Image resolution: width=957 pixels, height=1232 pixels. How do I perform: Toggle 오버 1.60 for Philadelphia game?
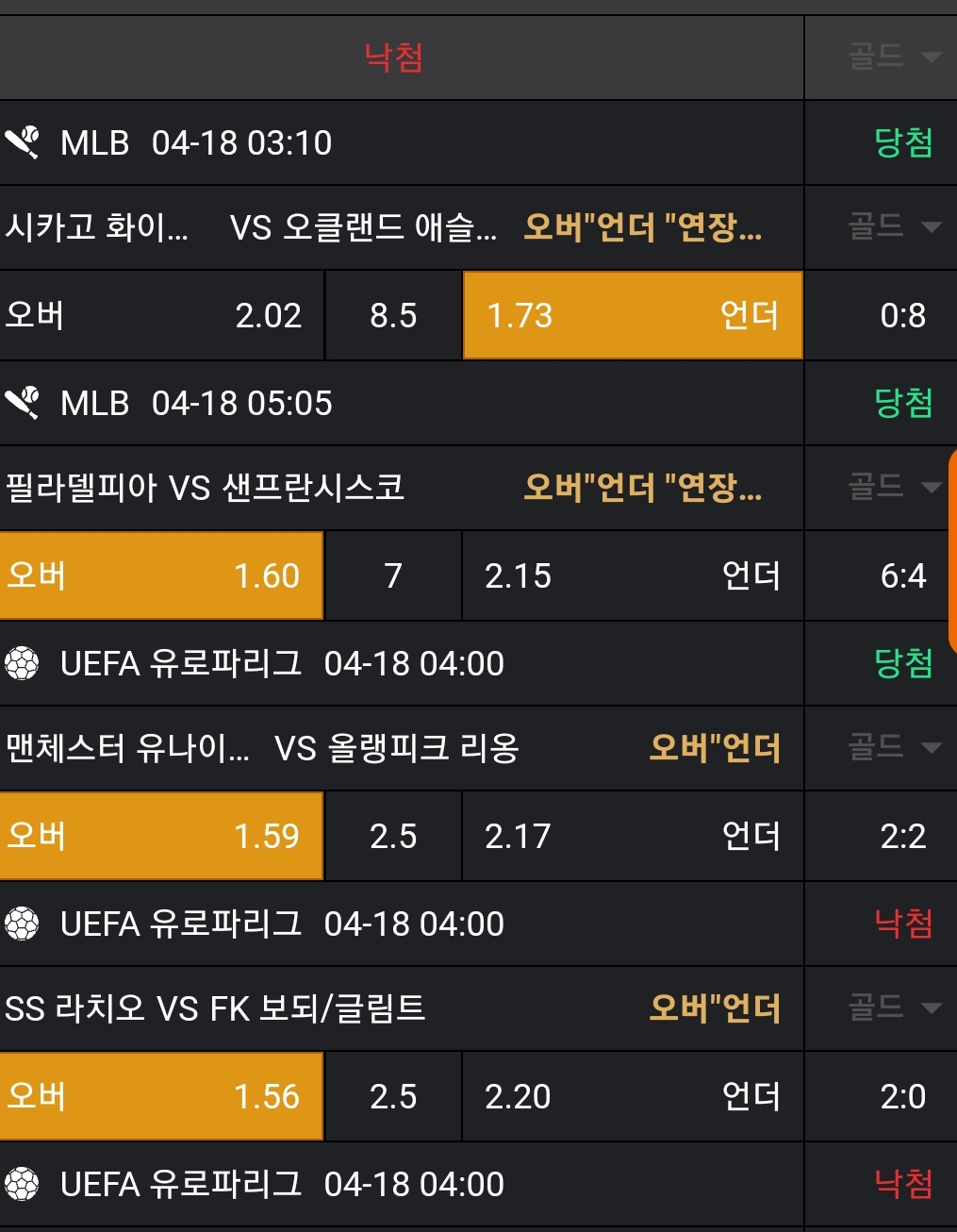pos(160,575)
